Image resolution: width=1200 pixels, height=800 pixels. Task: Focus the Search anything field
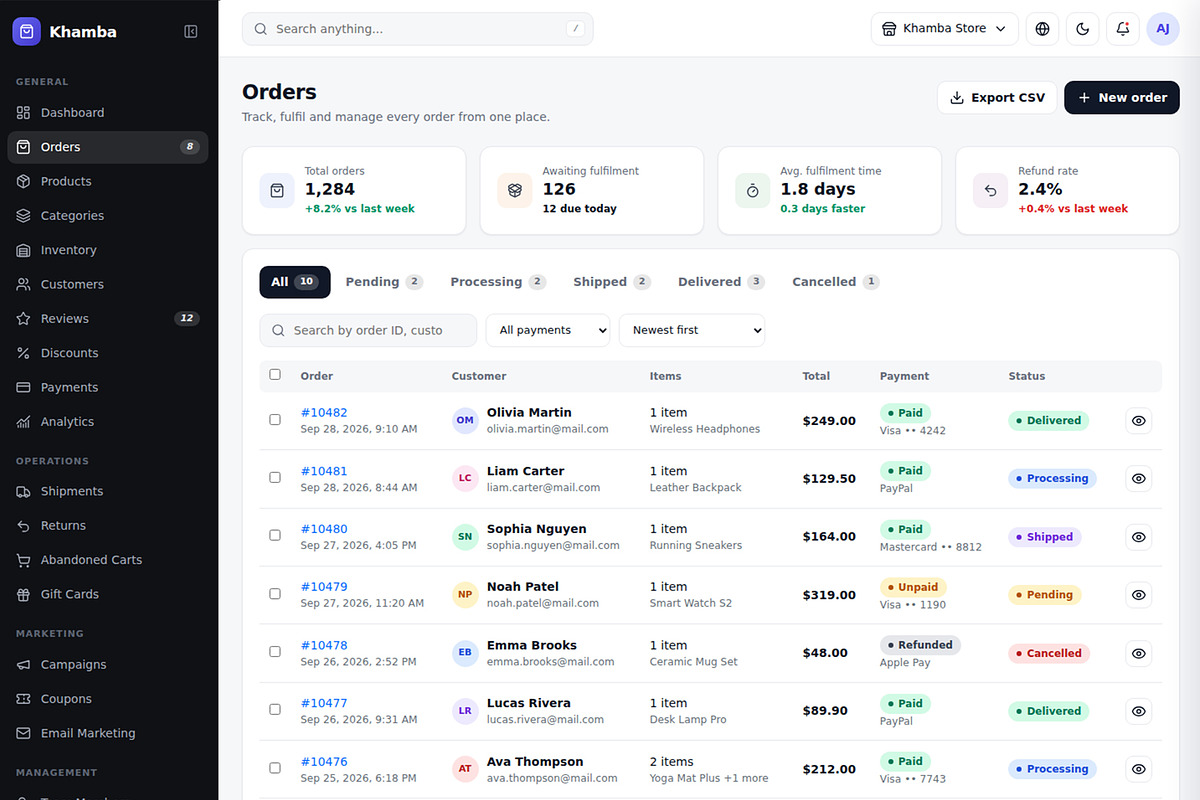[418, 29]
